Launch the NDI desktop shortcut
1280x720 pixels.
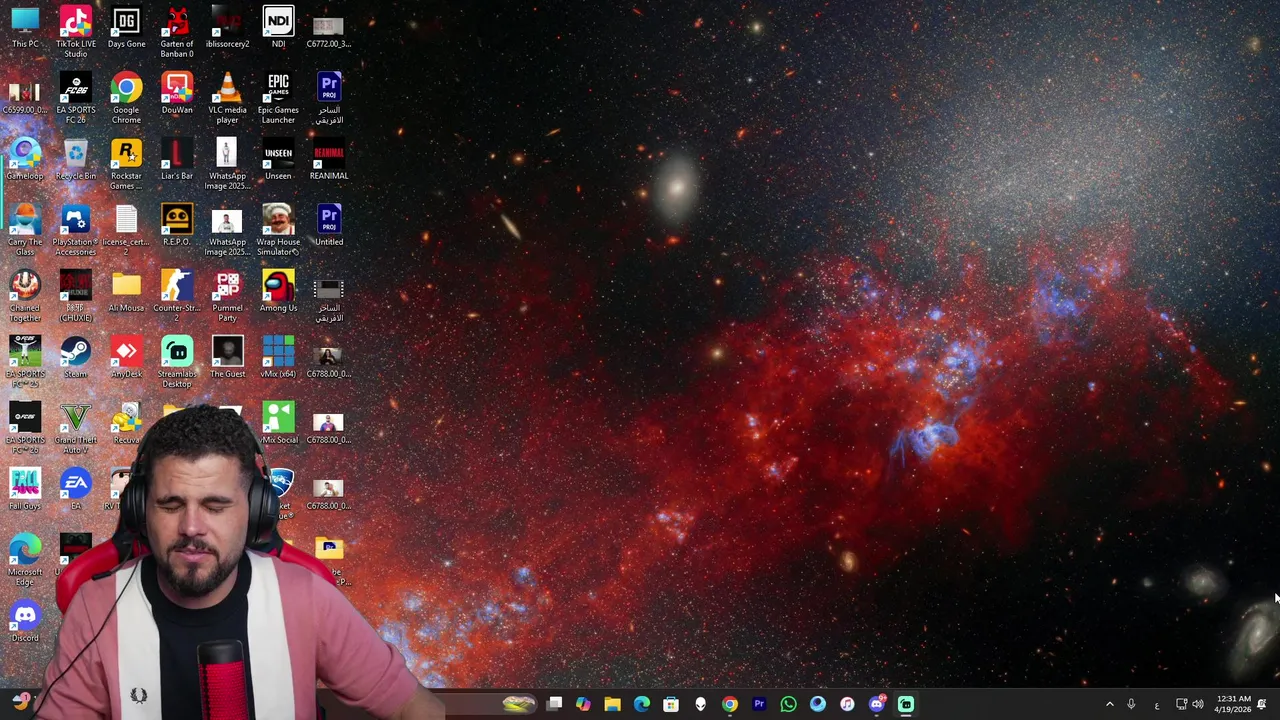click(278, 27)
